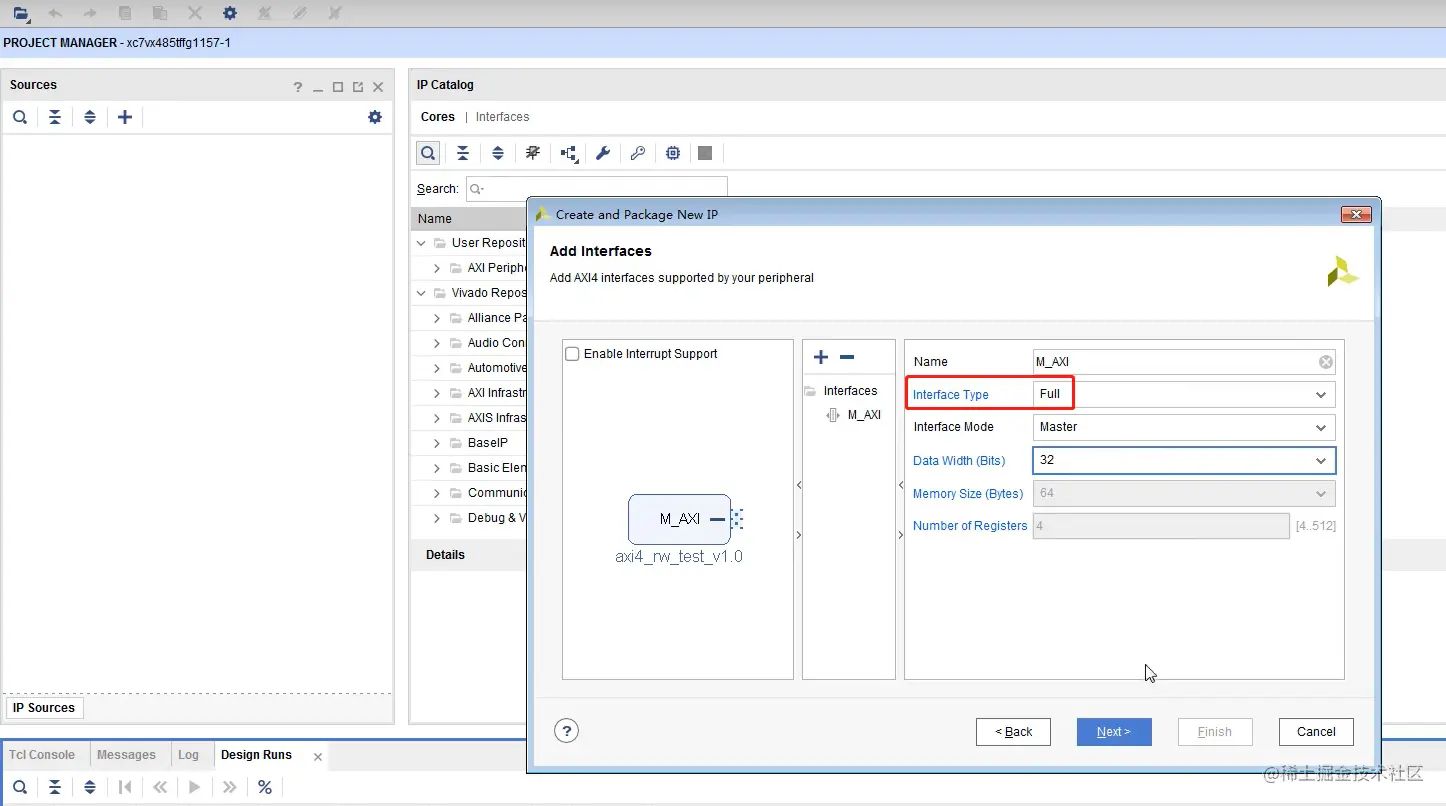Collapse all items in Sources panel
Viewport: 1446px width, 806px height.
pos(55,117)
